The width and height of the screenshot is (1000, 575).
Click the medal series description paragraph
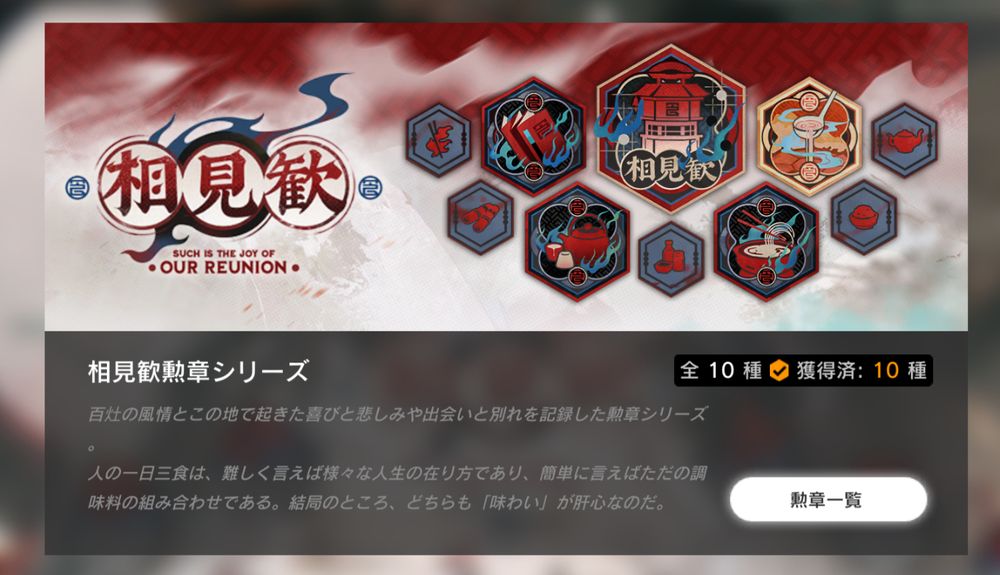[397, 458]
